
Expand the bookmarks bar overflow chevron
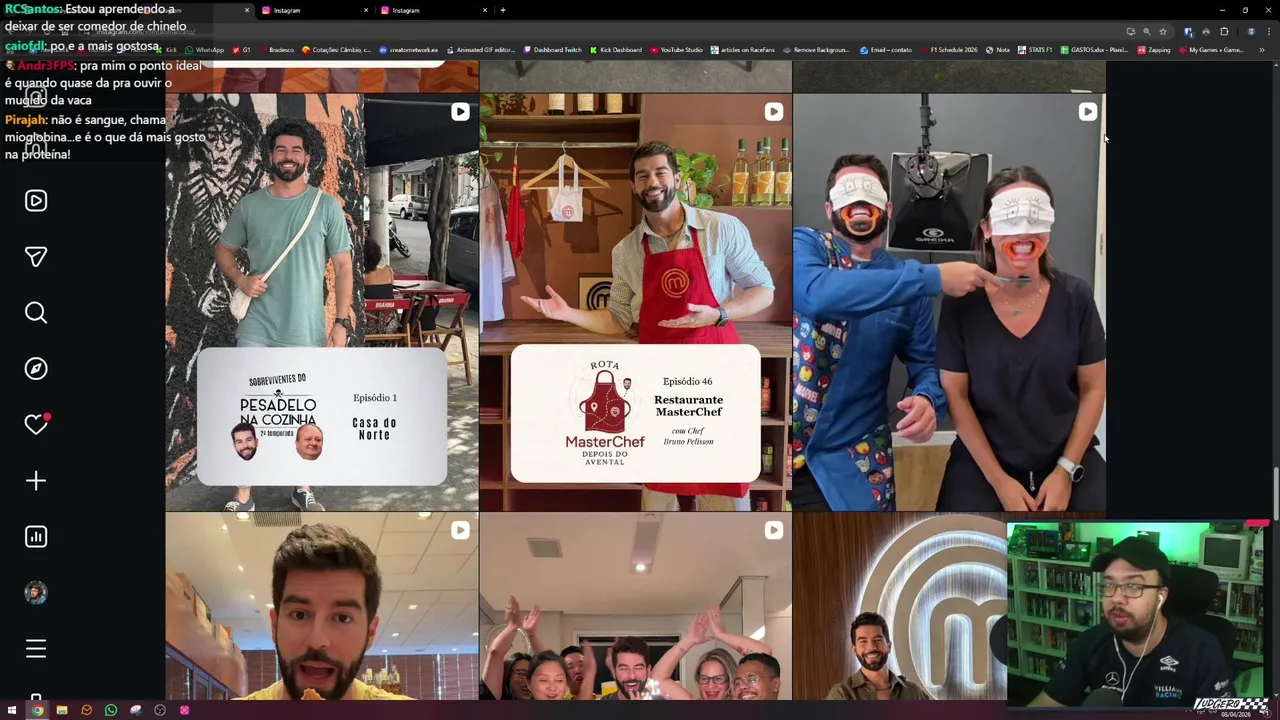coord(1262,50)
